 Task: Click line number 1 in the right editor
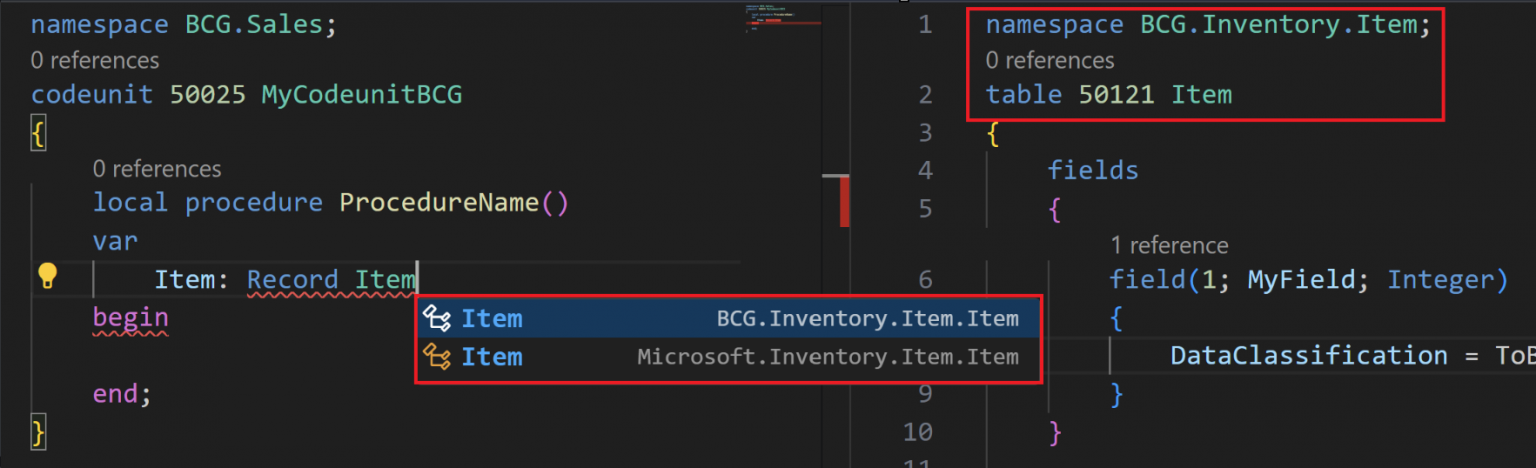click(x=924, y=25)
